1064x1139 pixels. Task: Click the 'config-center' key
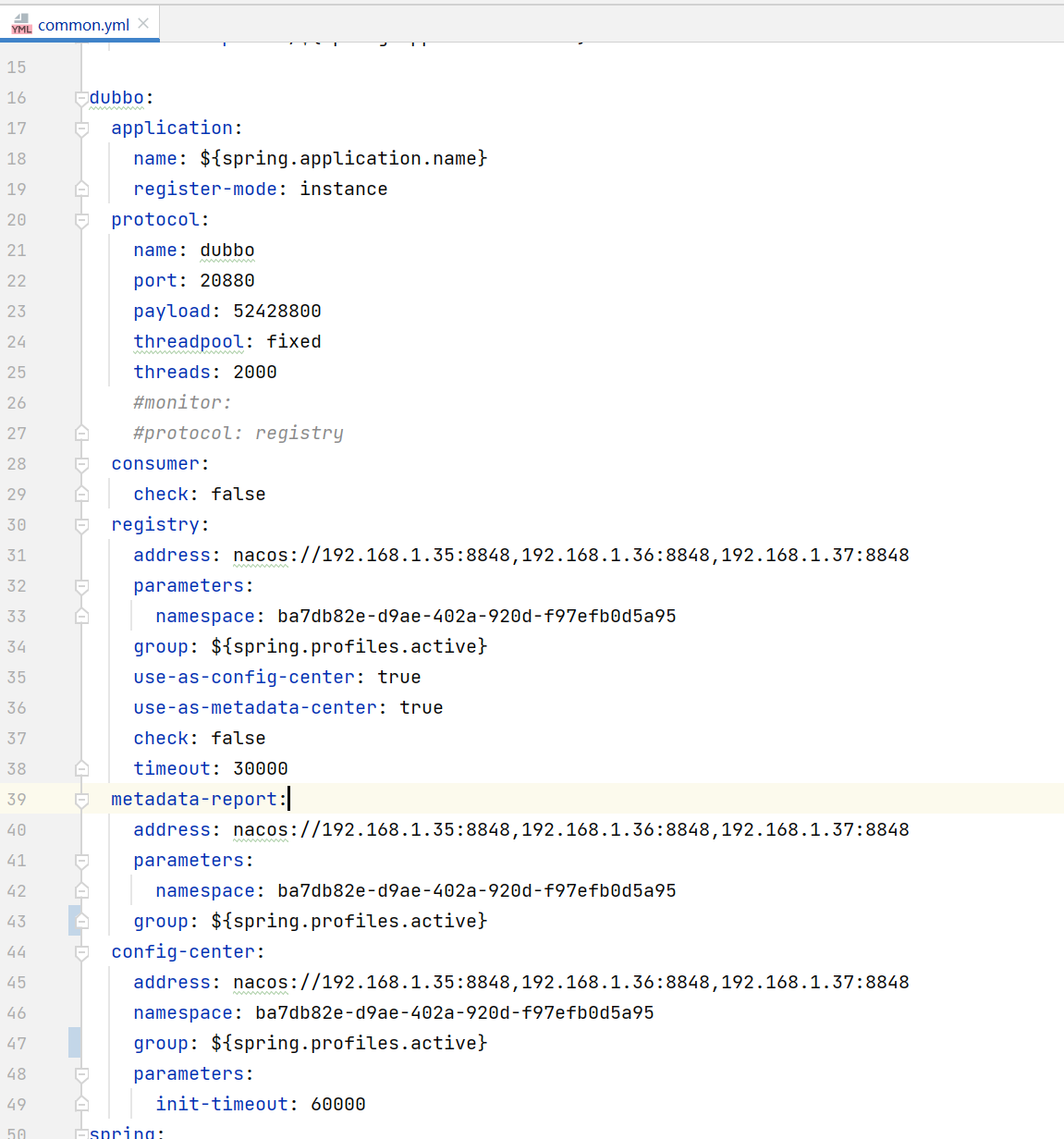click(183, 952)
